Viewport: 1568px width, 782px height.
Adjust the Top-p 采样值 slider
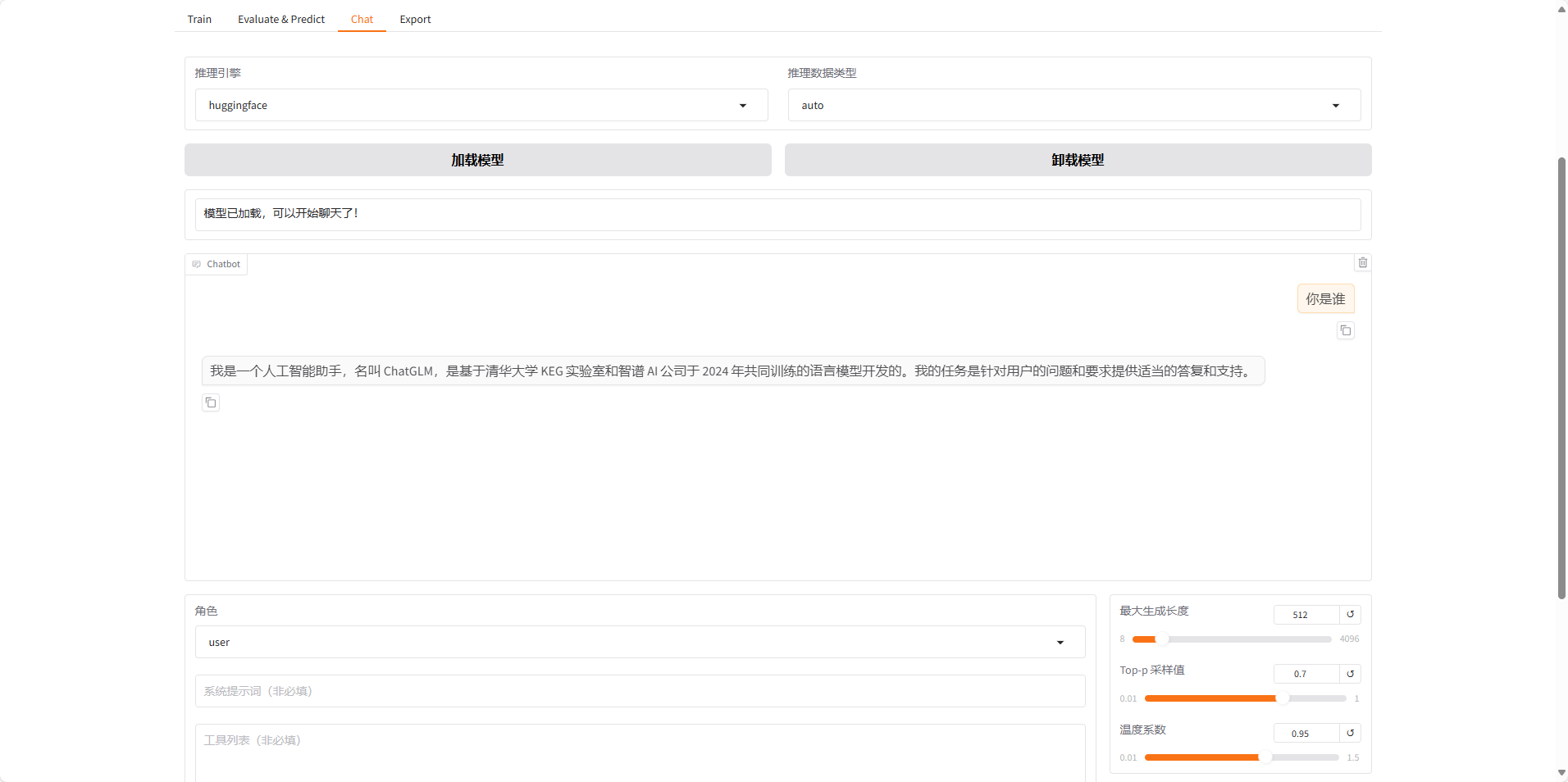pyautogui.click(x=1246, y=698)
